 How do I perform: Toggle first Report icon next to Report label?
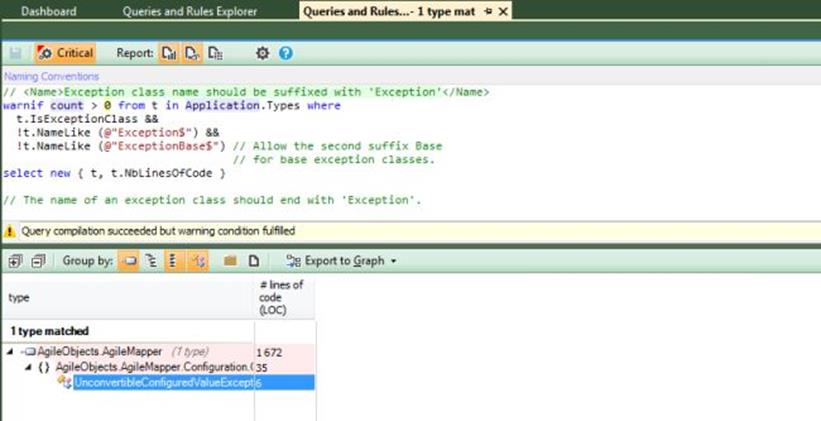[169, 53]
